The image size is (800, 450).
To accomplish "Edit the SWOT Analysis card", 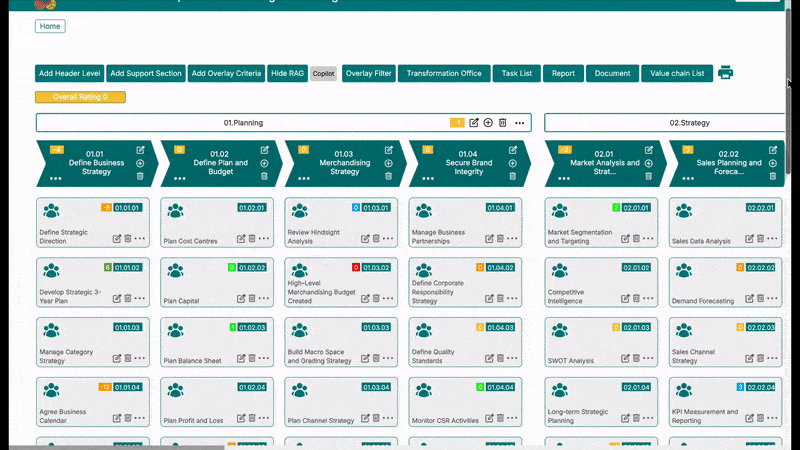I will coord(625,358).
